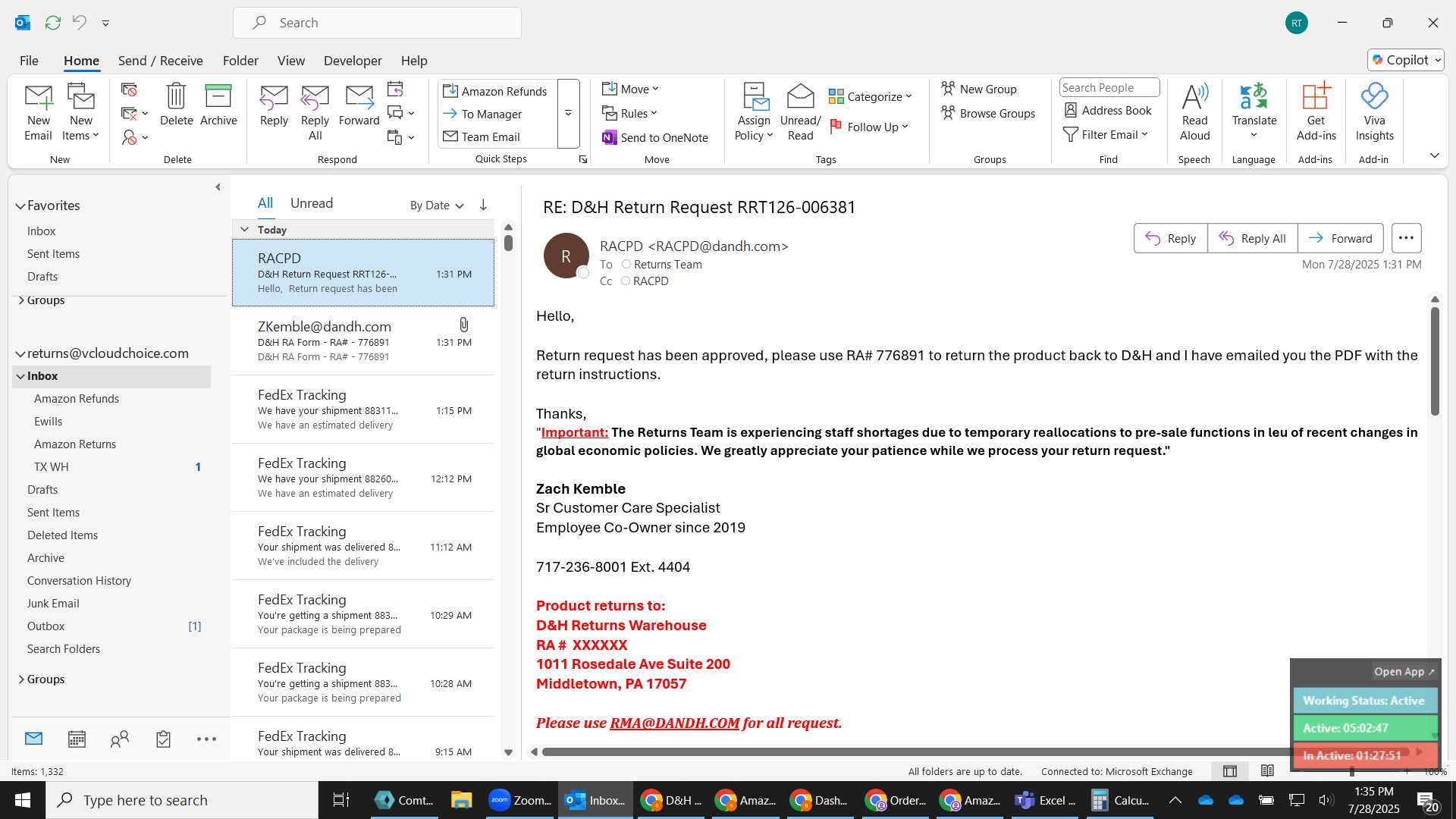
Task: Open the Mail view icon
Action: click(33, 739)
